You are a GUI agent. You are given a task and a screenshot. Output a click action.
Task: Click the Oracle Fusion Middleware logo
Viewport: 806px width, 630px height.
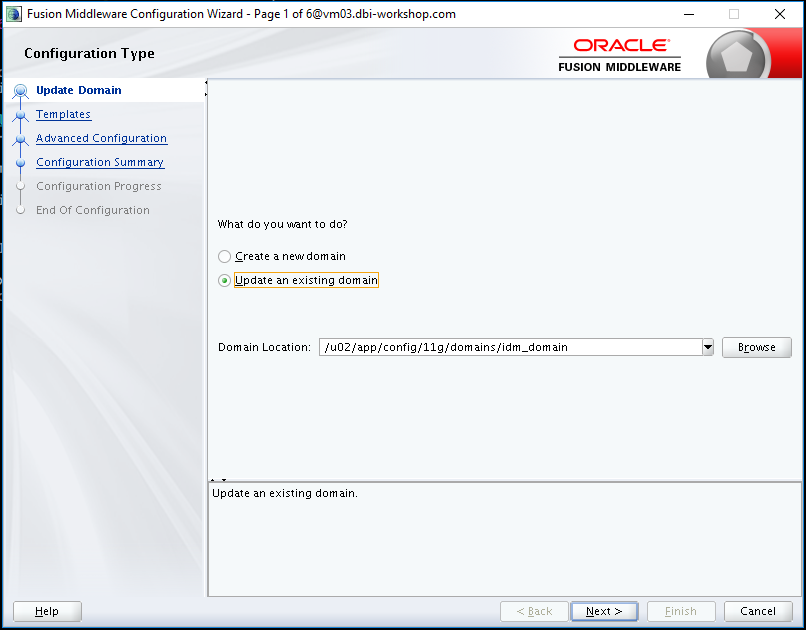pyautogui.click(x=619, y=55)
